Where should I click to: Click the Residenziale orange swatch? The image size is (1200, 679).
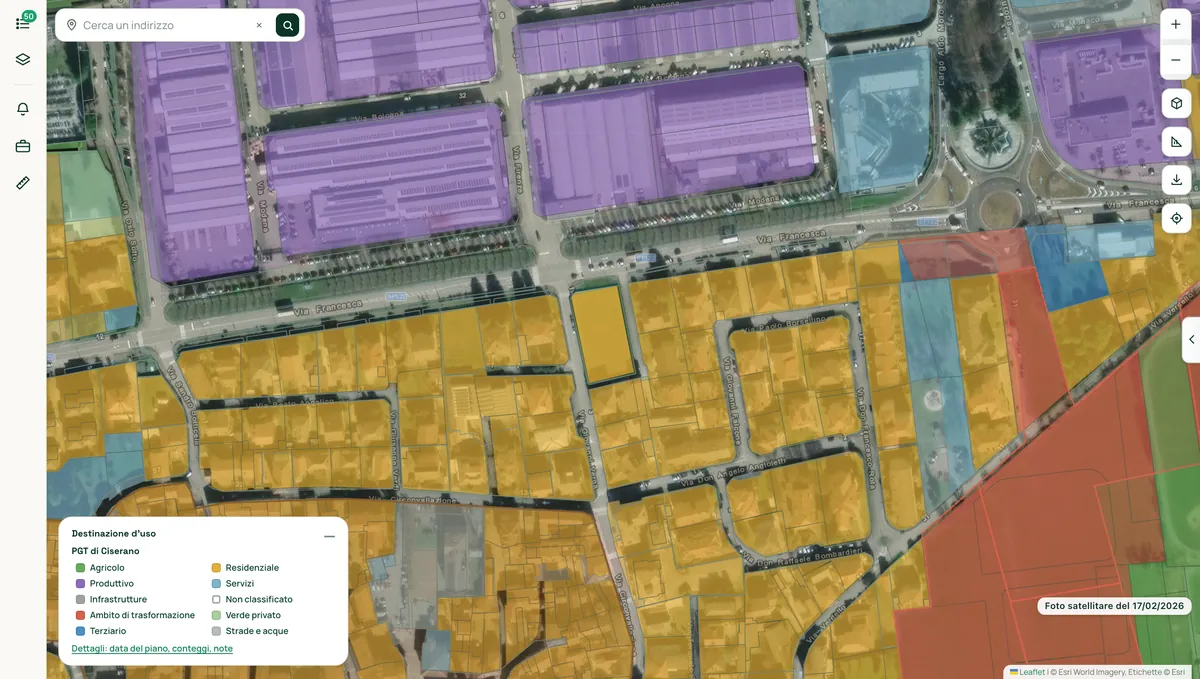click(216, 568)
